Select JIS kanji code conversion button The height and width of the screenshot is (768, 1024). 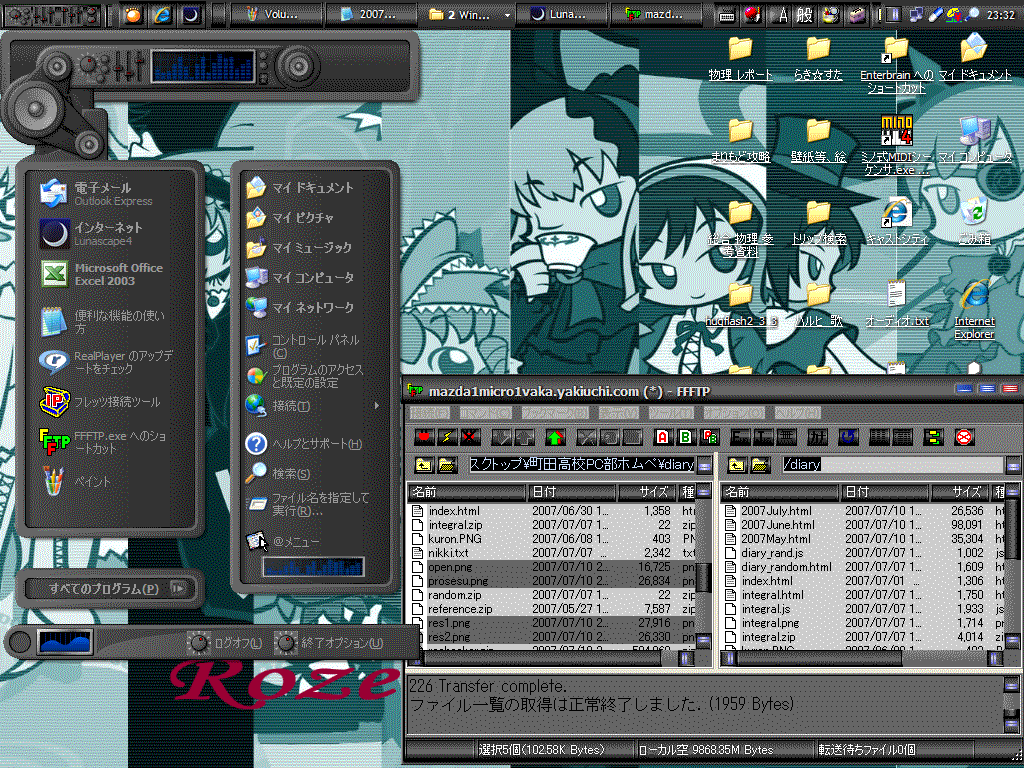763,437
